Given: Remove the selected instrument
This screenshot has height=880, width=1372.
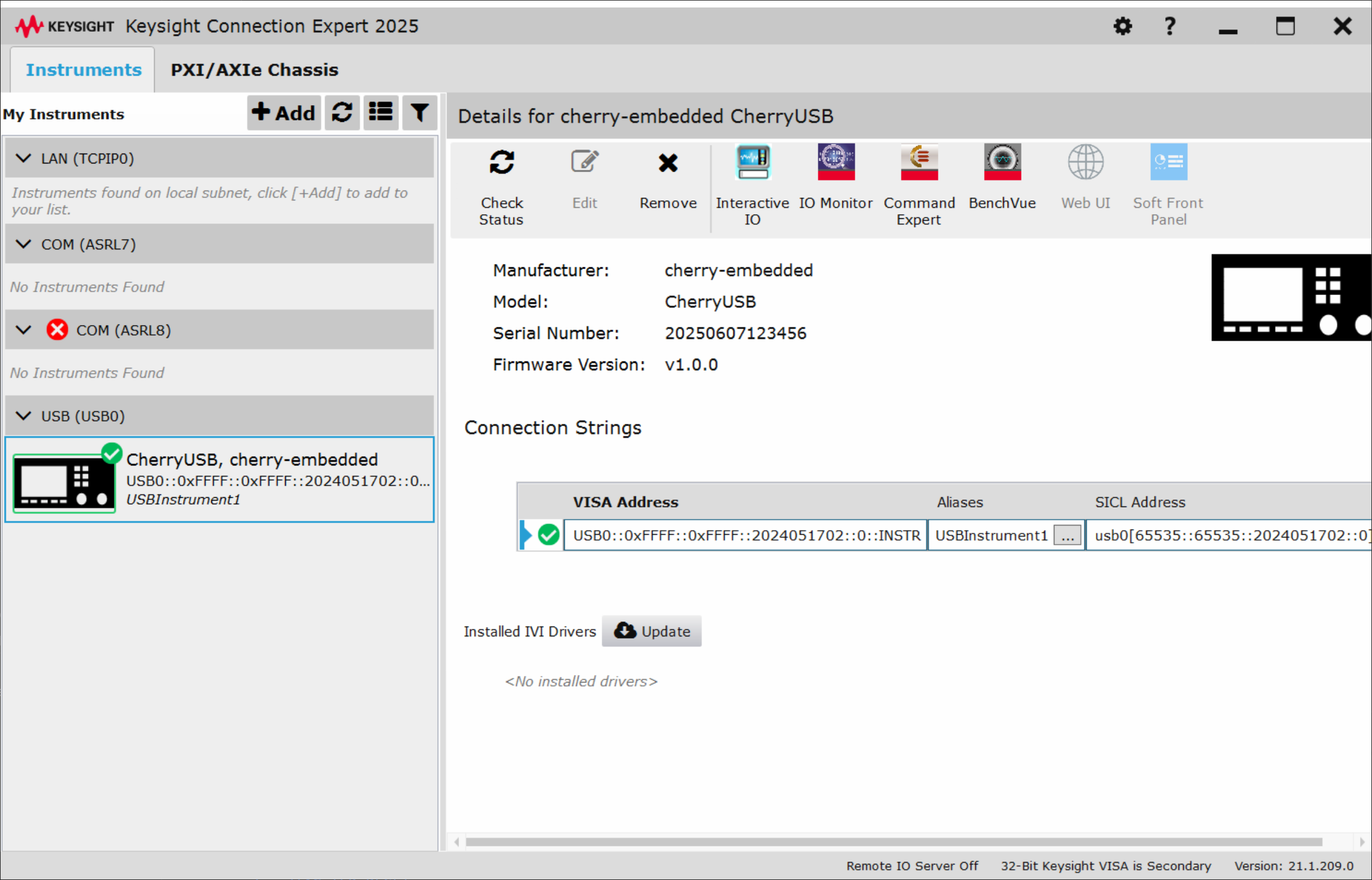Looking at the screenshot, I should (668, 177).
